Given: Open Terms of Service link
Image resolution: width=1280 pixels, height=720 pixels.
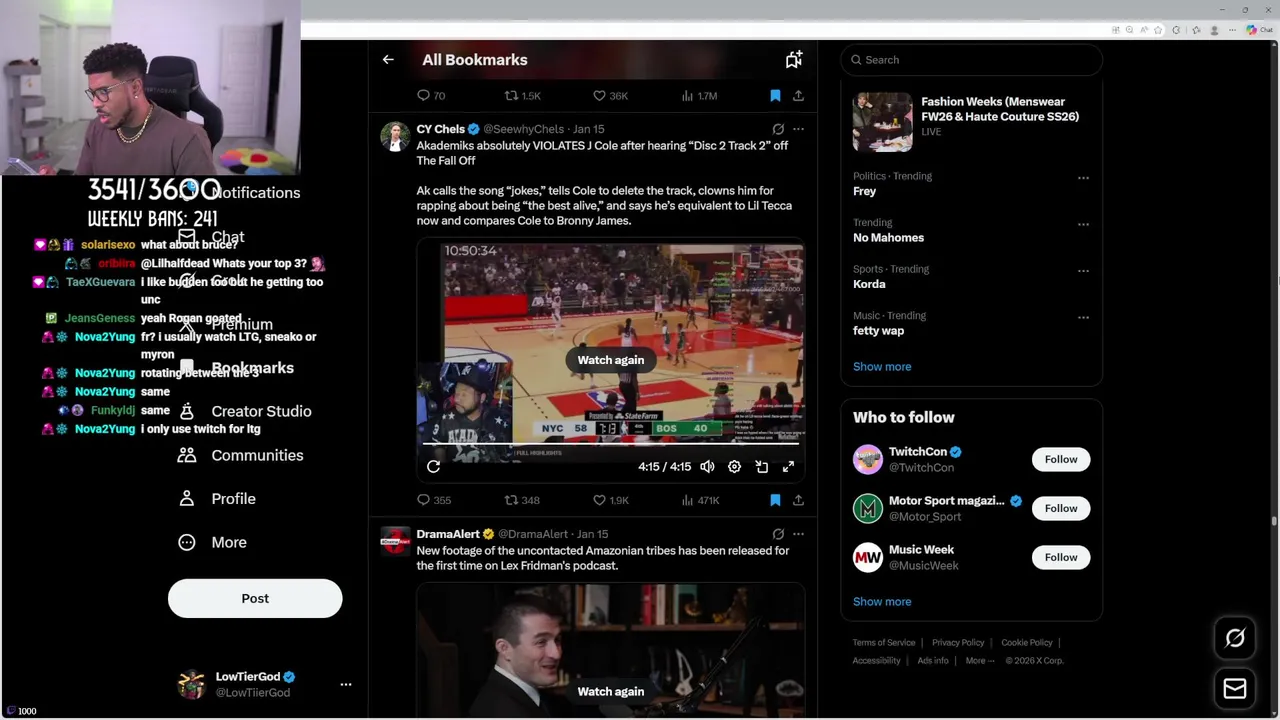Looking at the screenshot, I should tap(884, 643).
